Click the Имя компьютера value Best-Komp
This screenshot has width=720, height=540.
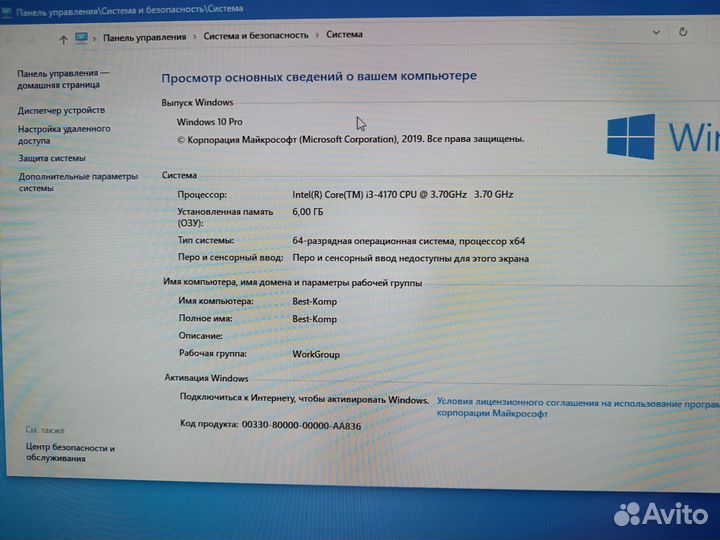point(315,302)
